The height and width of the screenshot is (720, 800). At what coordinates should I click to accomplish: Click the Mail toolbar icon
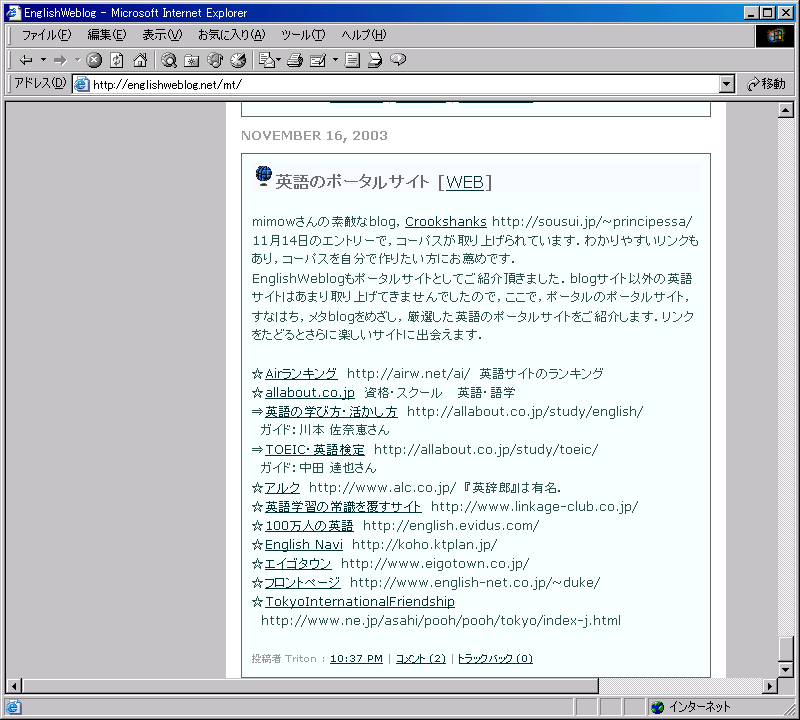266,60
